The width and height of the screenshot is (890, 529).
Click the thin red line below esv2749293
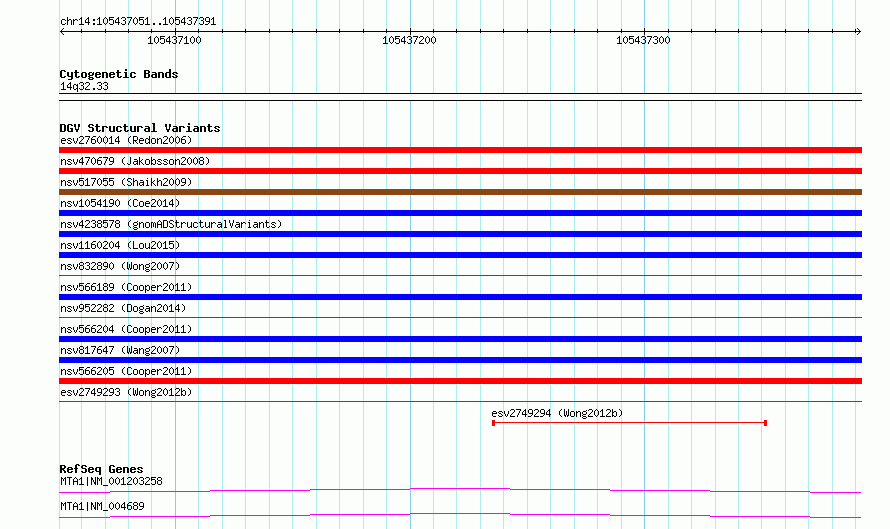tap(460, 402)
